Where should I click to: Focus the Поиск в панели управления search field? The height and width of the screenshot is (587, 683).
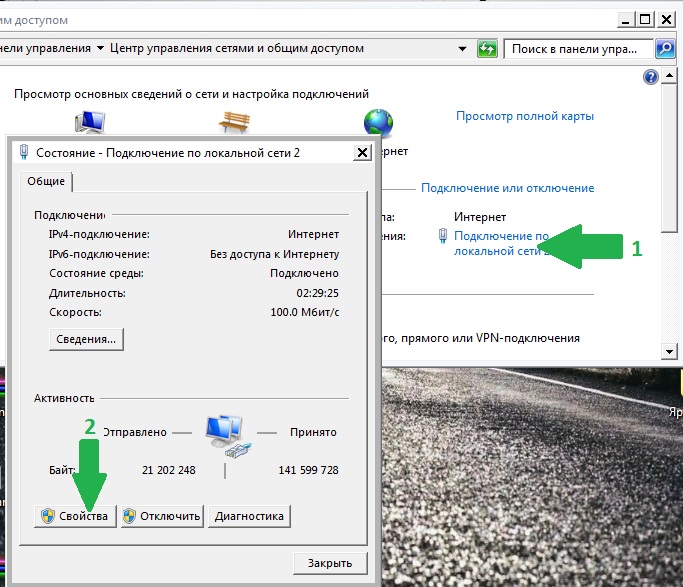[x=578, y=49]
